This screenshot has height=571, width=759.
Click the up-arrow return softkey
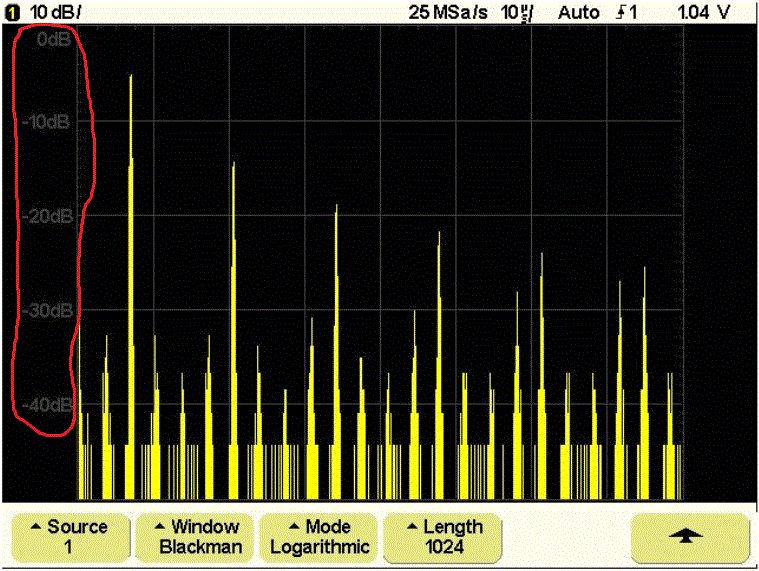point(690,538)
